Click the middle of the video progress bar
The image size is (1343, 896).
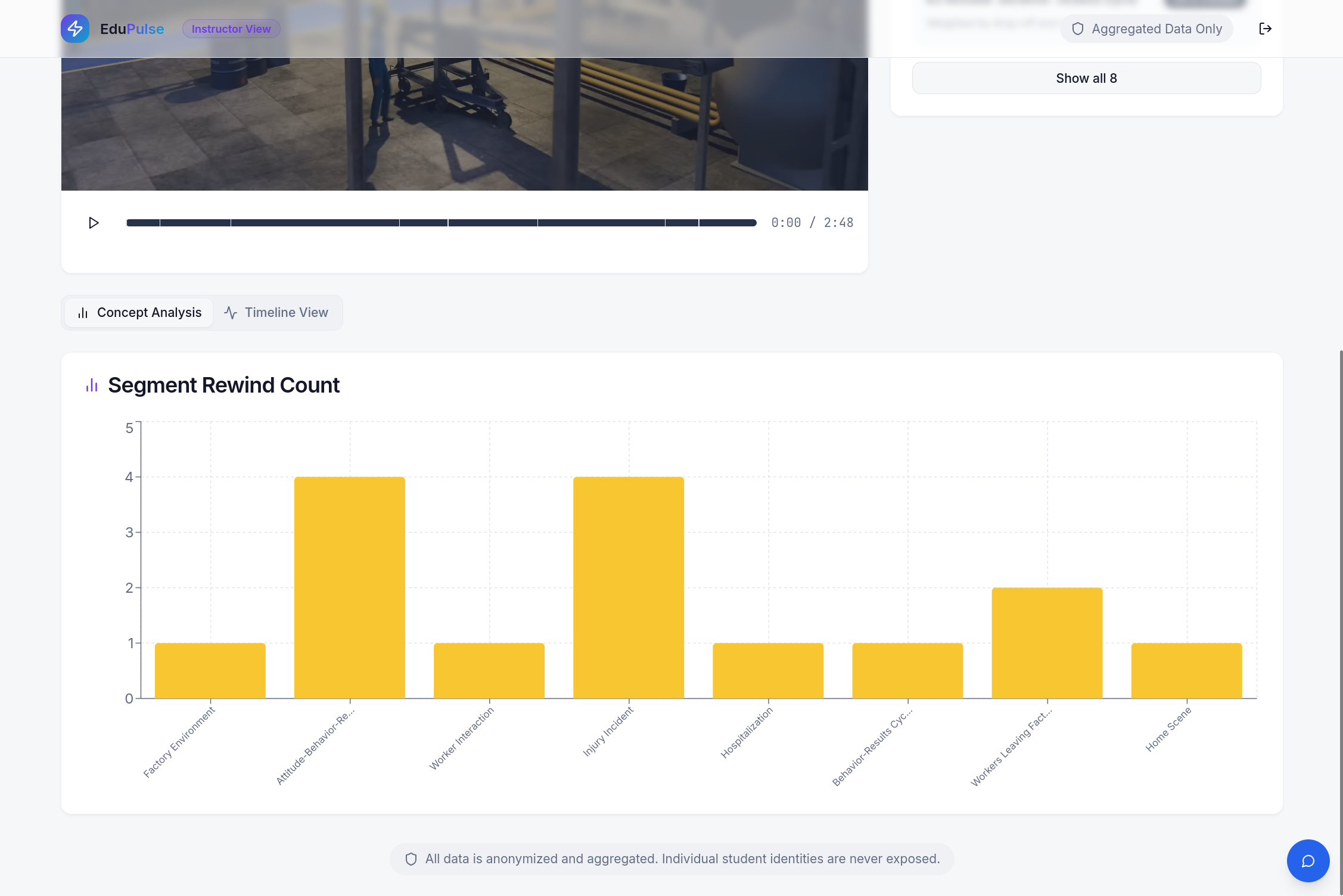point(441,223)
